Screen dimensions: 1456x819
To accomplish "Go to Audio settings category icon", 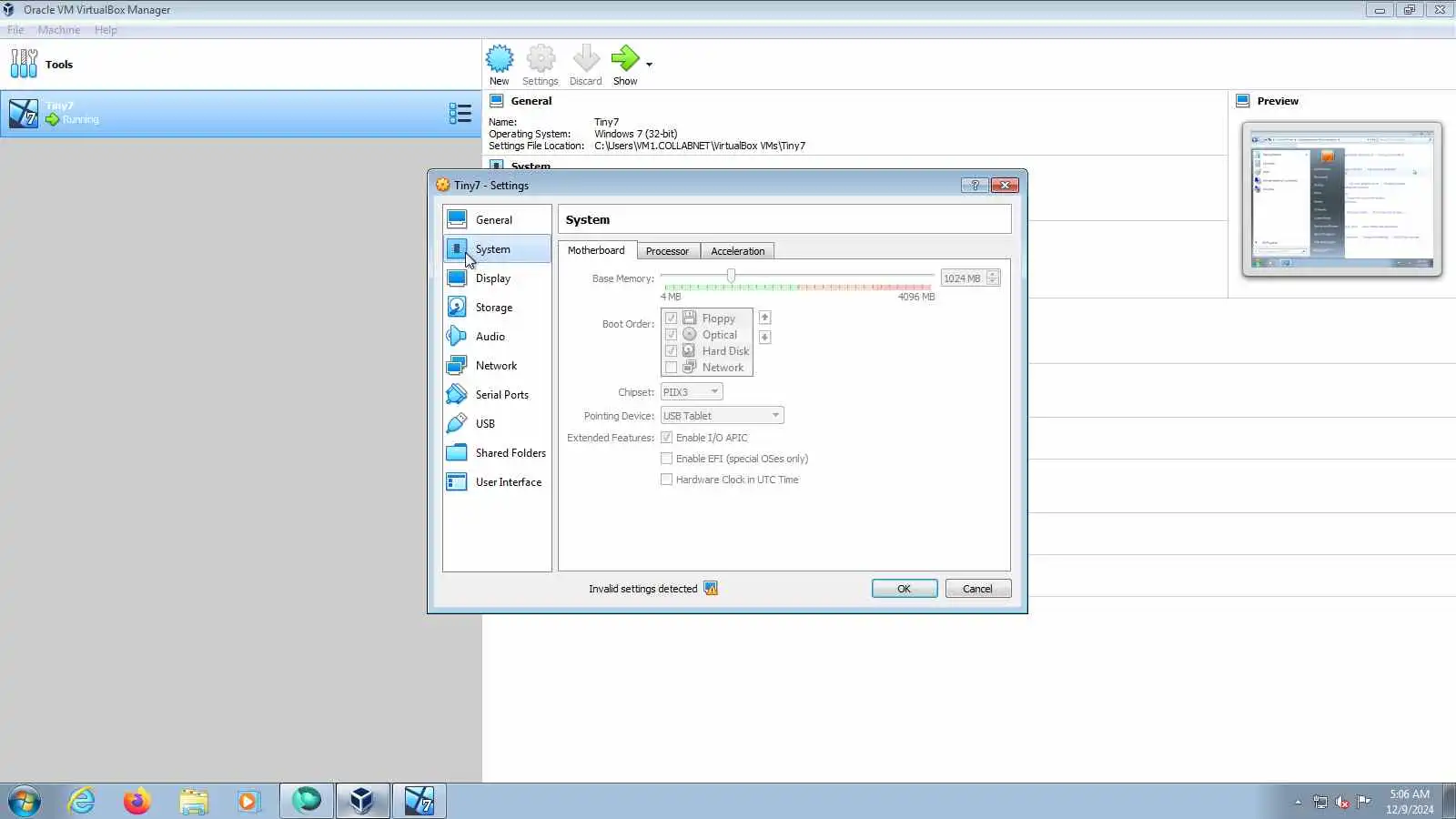I will click(x=457, y=337).
